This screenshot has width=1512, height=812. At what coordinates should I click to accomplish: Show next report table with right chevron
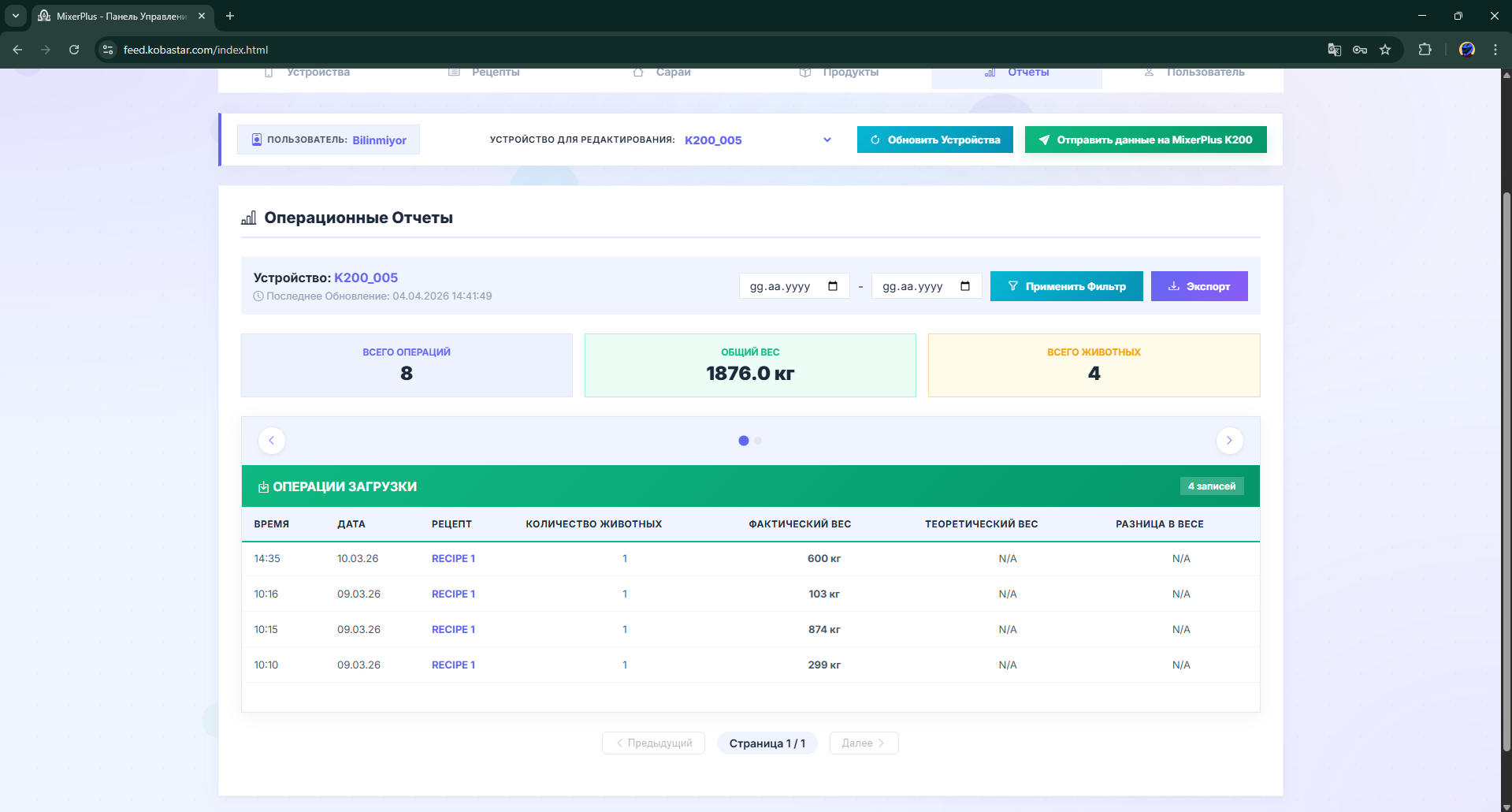(x=1228, y=441)
